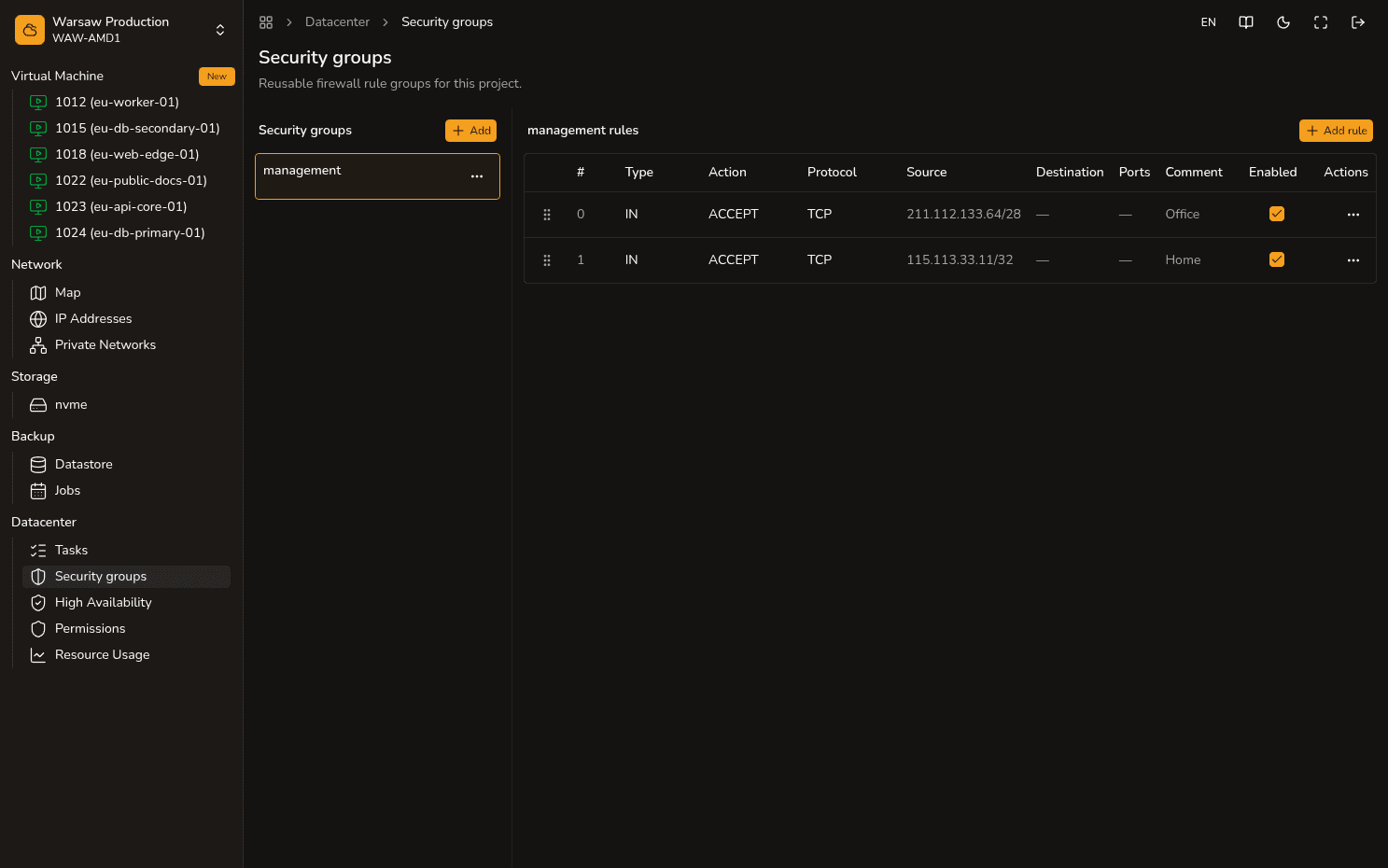Toggle Enabled checkbox for Home rule
1388x868 pixels.
coord(1277,259)
